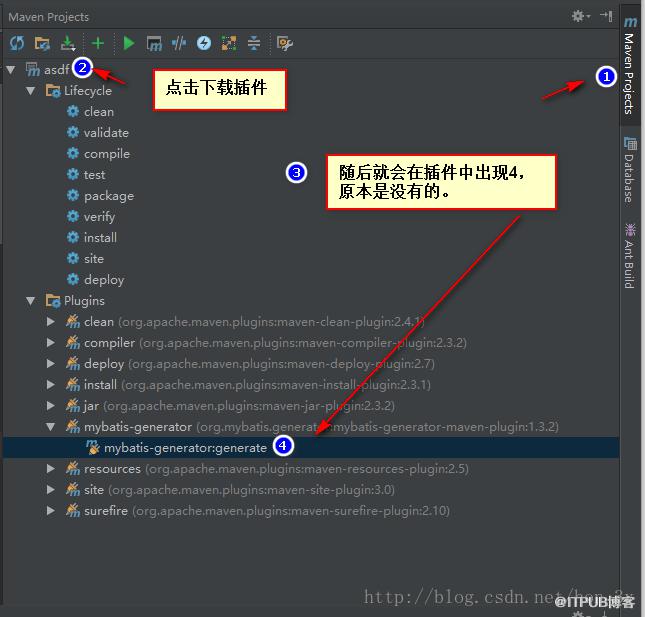Click the Plugins folder label
Screen dimensions: 645x617
click(84, 301)
